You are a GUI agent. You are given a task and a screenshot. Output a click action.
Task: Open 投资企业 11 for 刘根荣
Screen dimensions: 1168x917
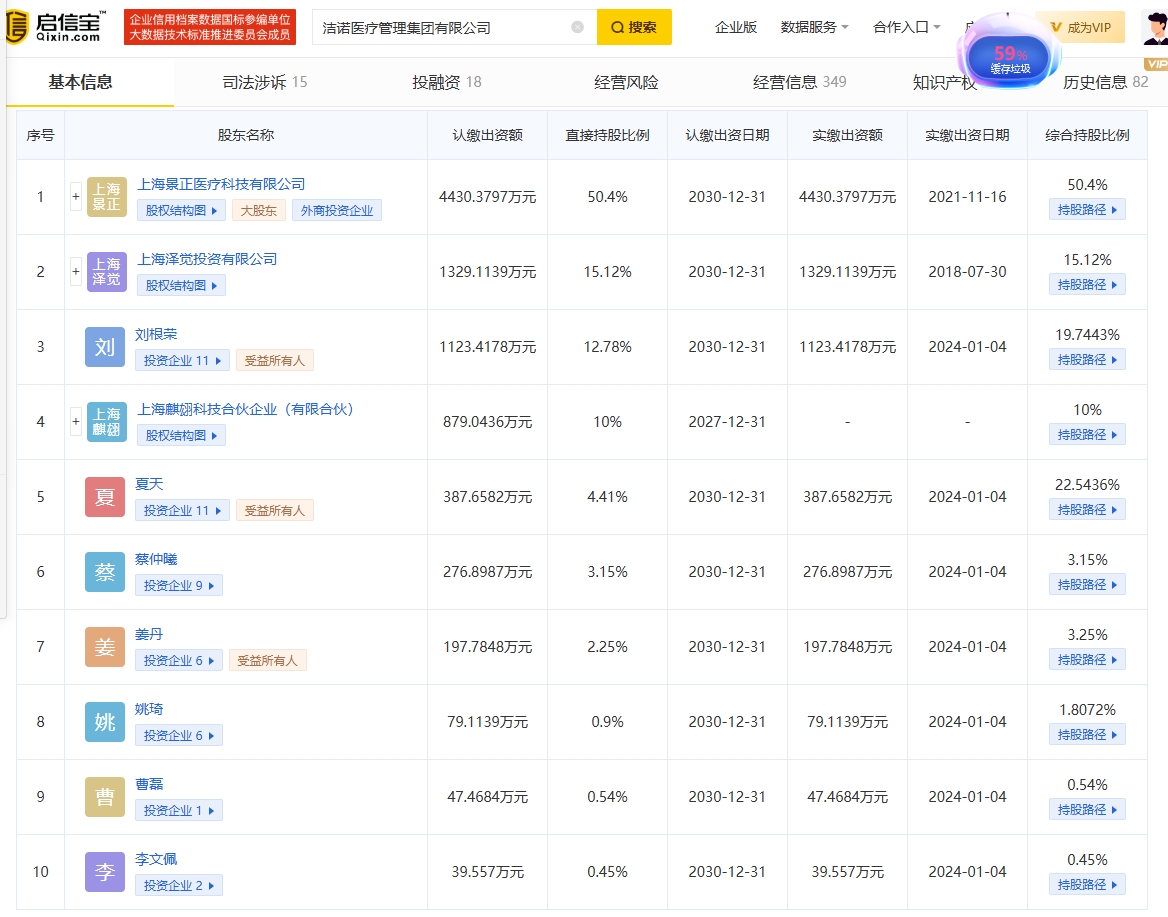coord(182,361)
